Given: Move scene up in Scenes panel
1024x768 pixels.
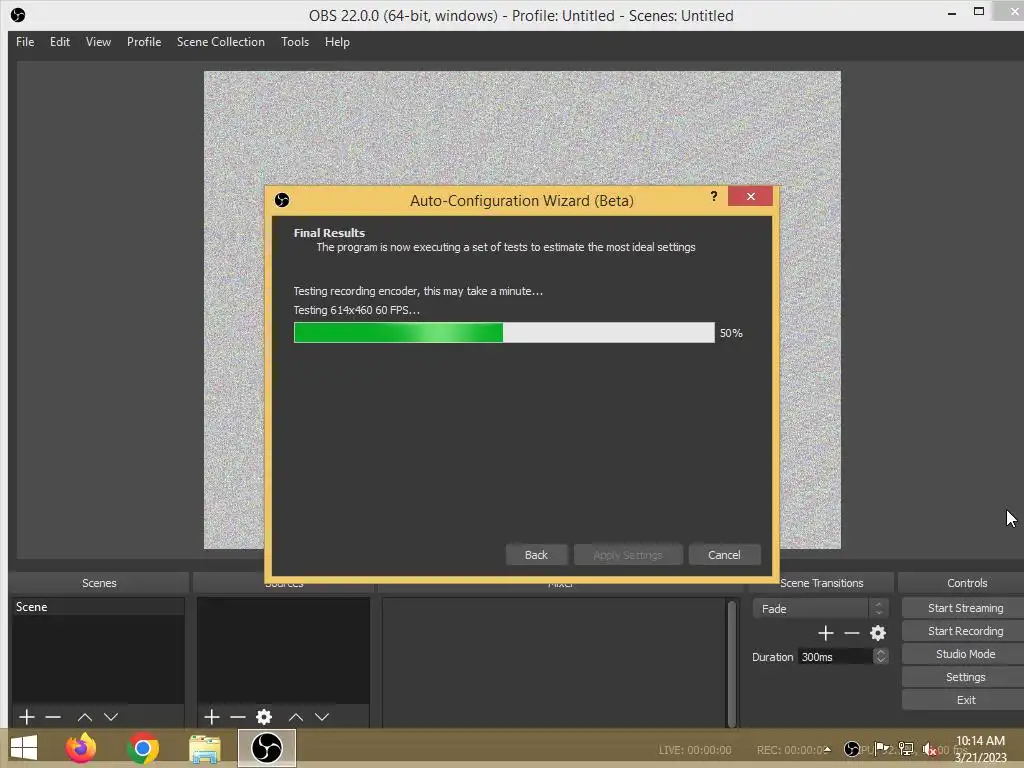Looking at the screenshot, I should [85, 717].
